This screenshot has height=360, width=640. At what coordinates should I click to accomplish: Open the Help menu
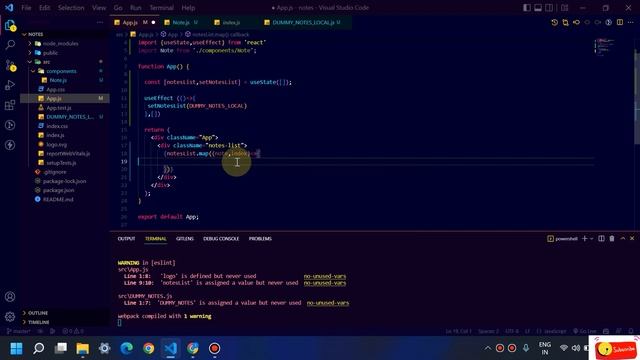tap(188, 8)
